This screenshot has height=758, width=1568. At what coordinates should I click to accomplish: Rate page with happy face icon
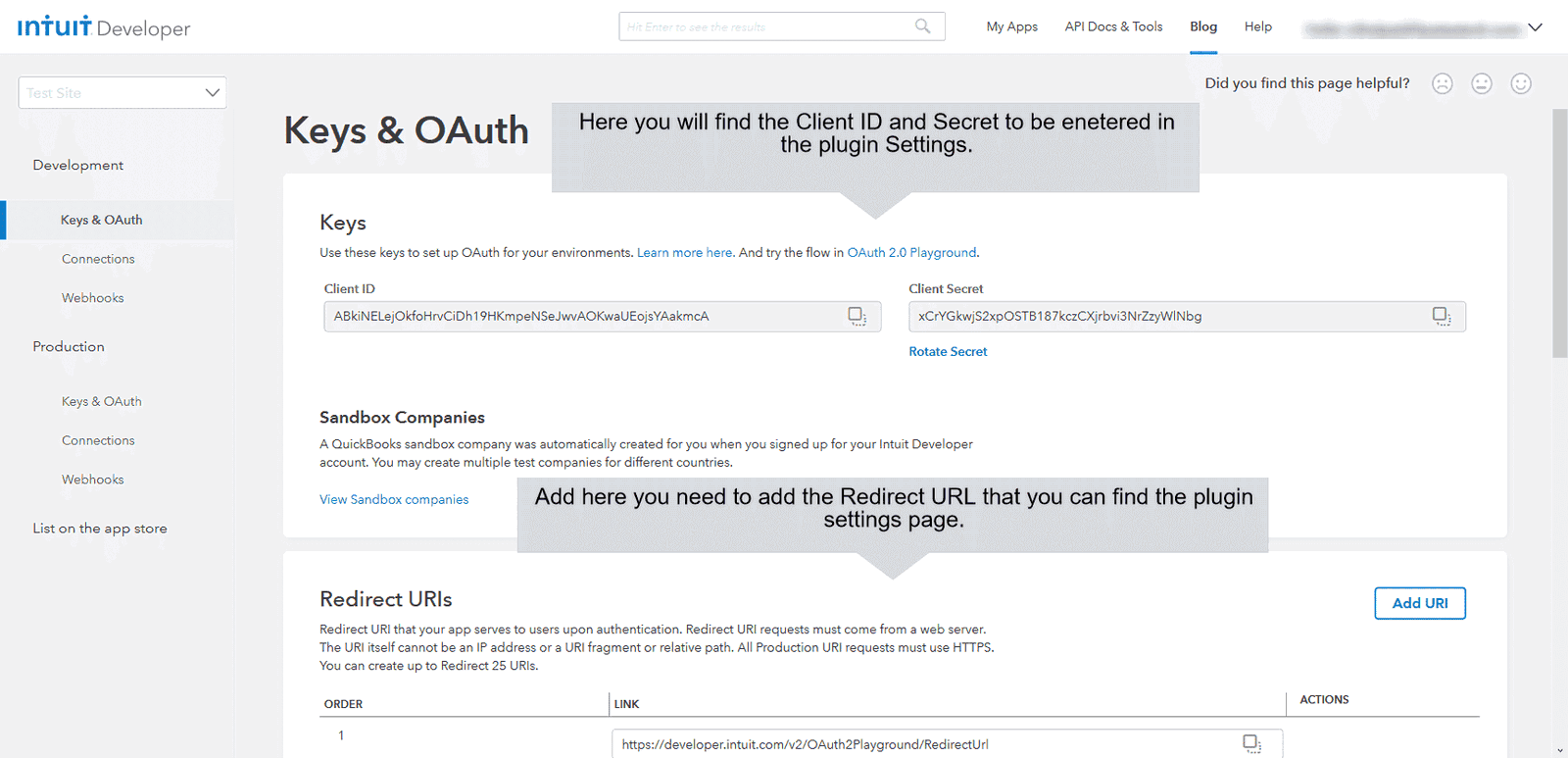[1521, 83]
